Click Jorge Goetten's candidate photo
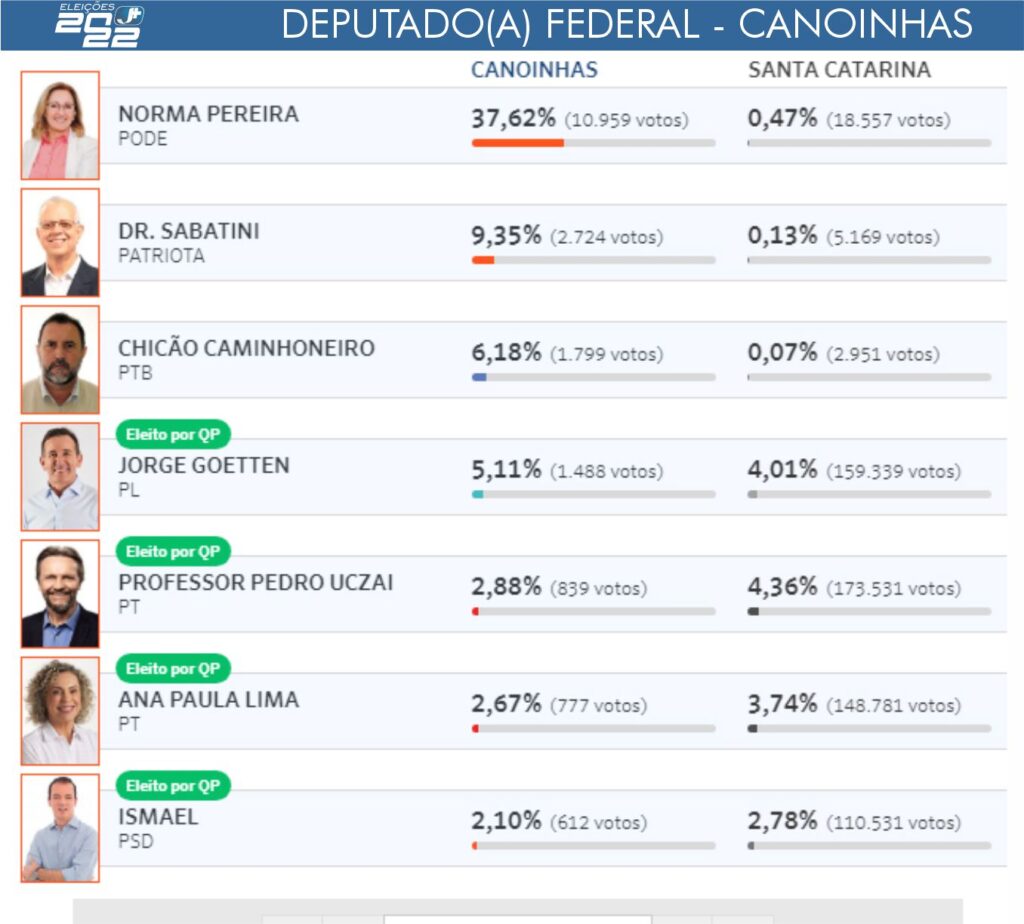The image size is (1024, 924). coord(60,476)
